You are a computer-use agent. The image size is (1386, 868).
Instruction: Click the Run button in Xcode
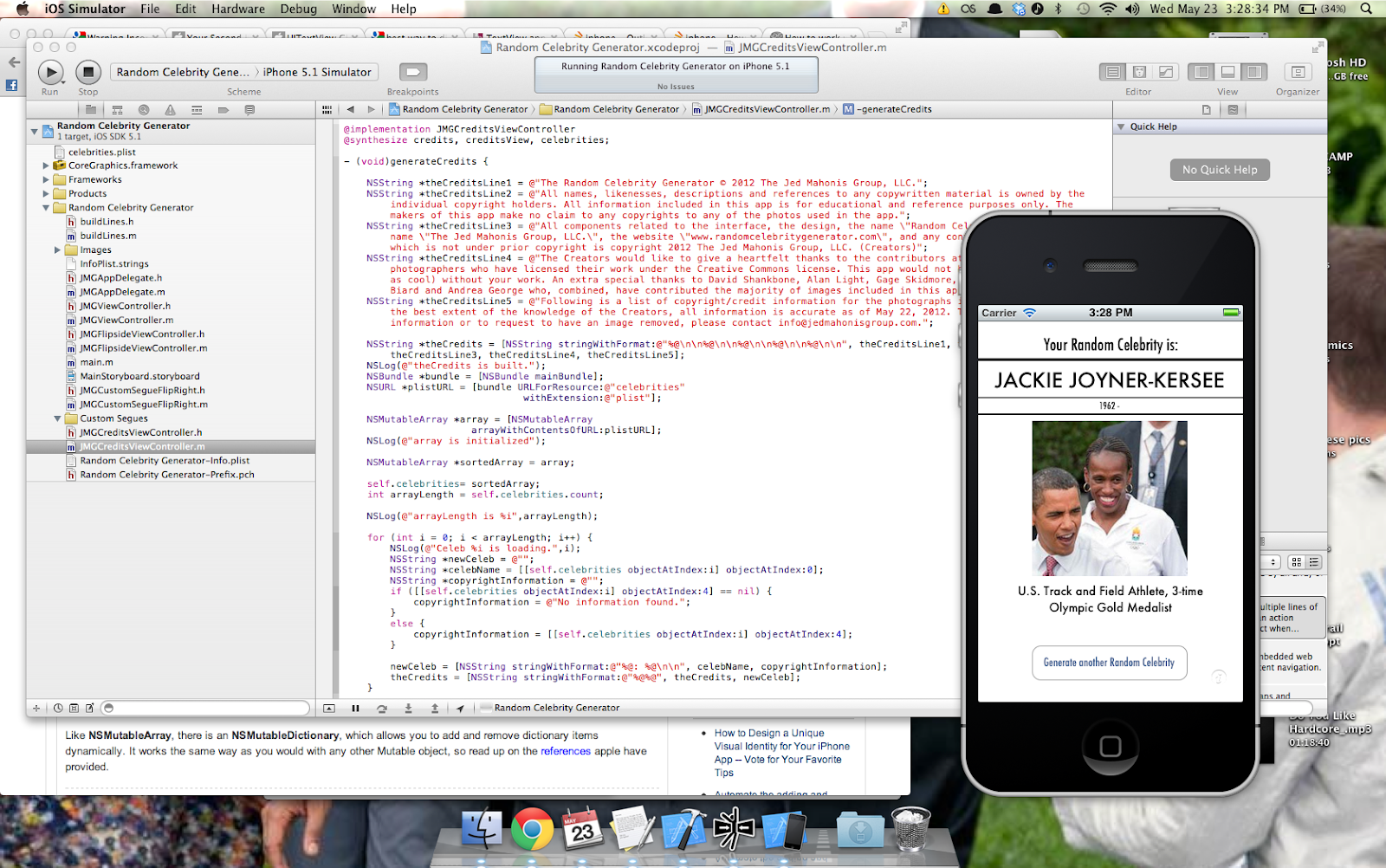[51, 73]
